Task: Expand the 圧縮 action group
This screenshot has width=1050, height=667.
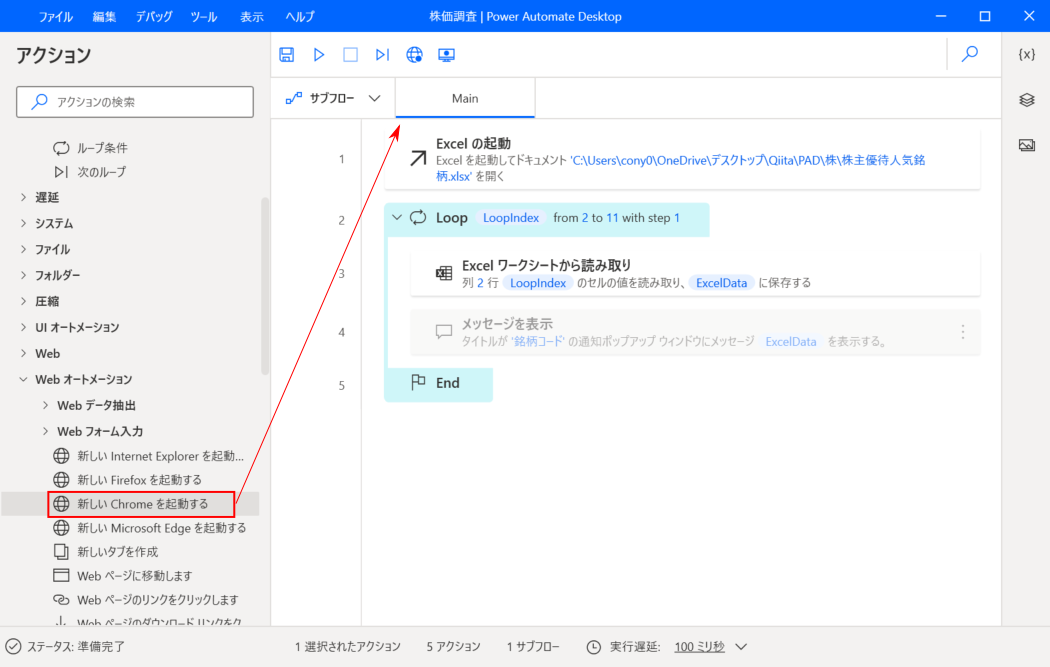Action: (x=23, y=301)
